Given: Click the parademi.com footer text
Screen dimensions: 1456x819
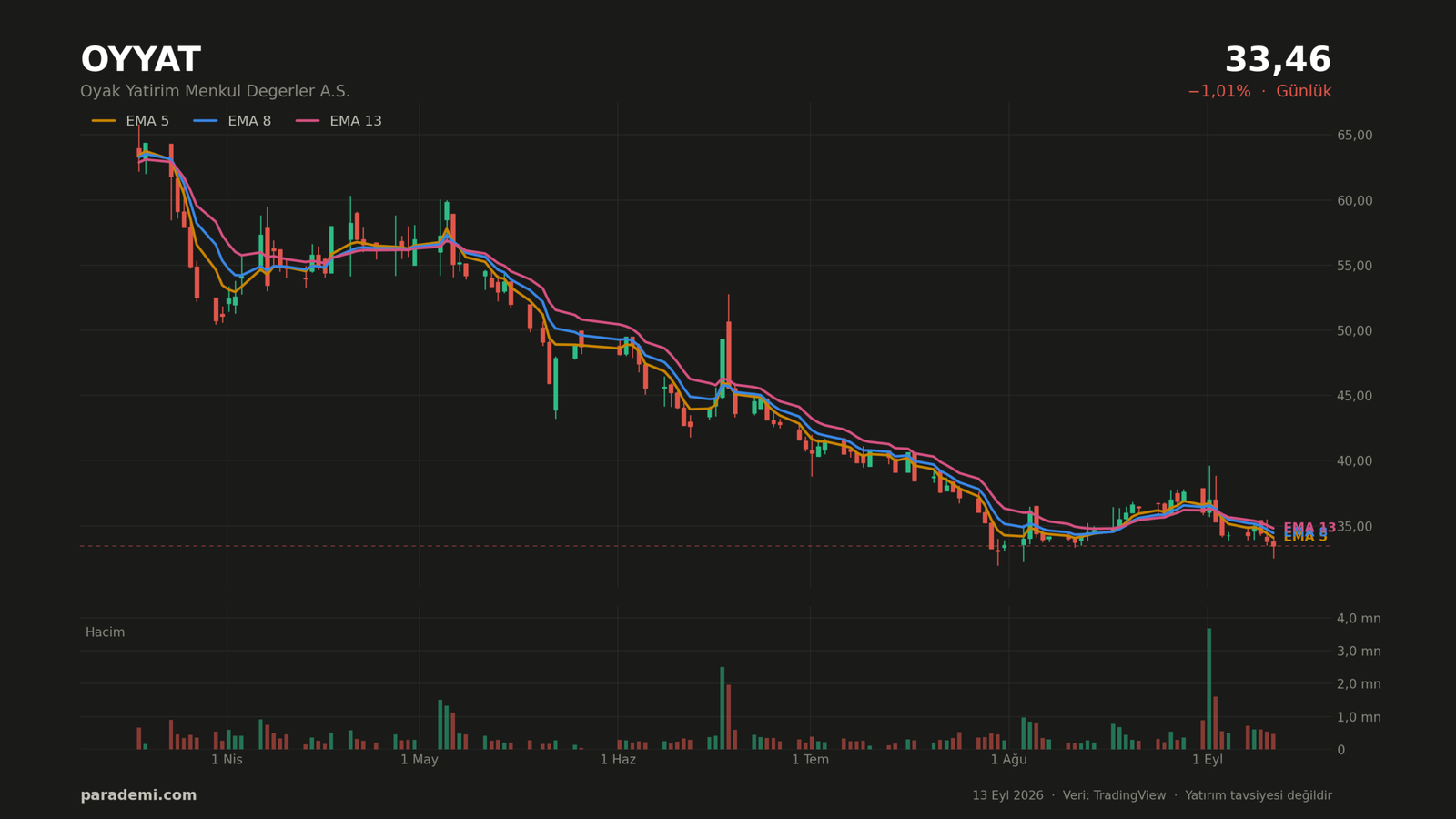Looking at the screenshot, I should (x=138, y=795).
